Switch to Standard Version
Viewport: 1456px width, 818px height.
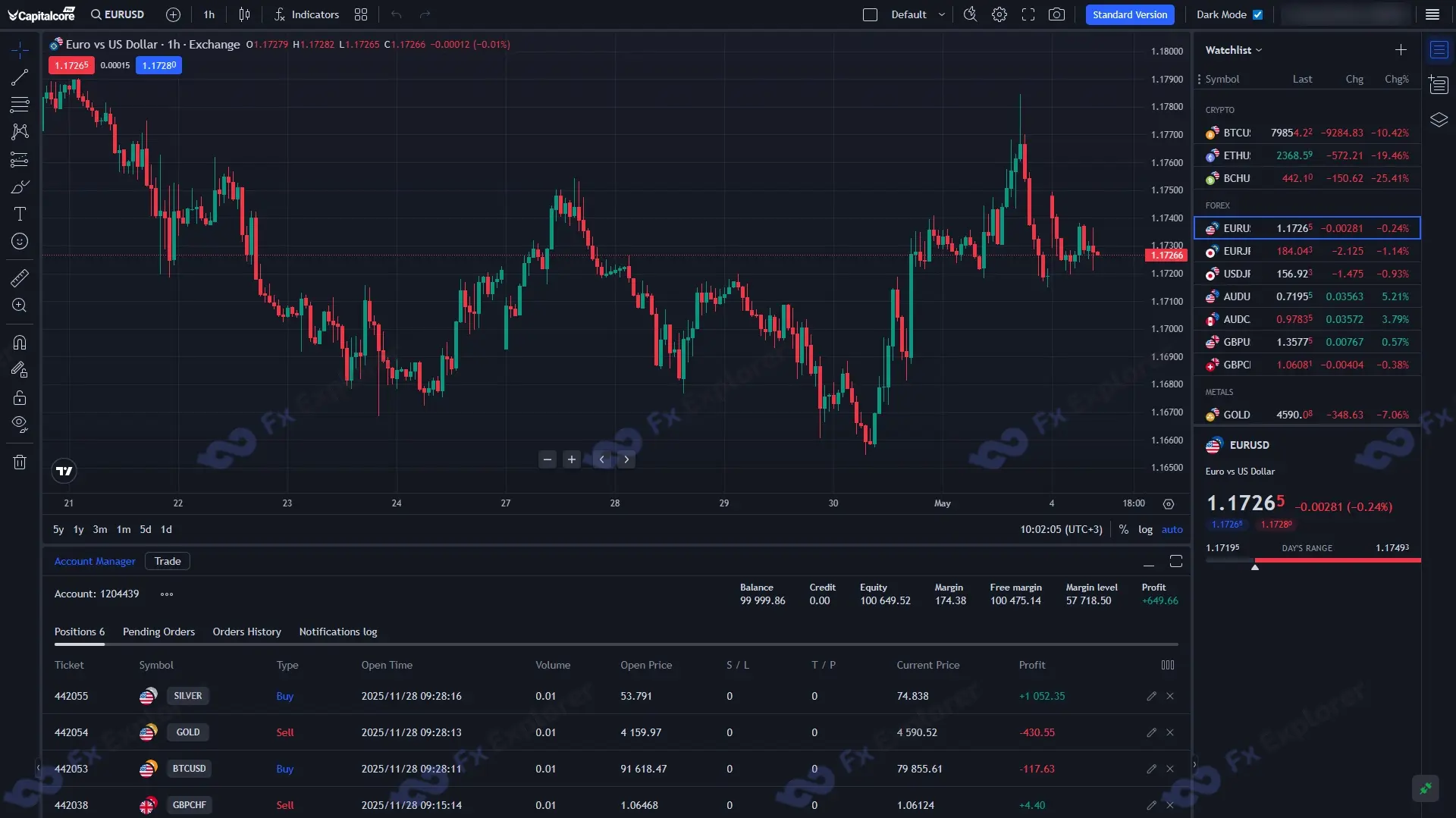[x=1130, y=14]
